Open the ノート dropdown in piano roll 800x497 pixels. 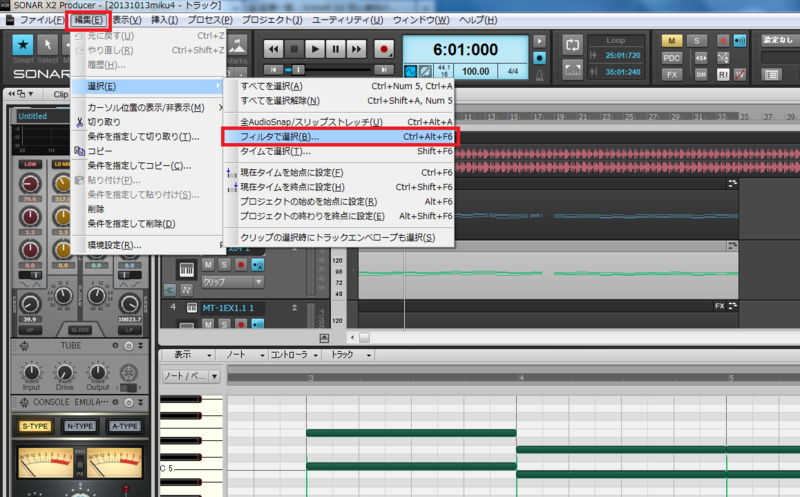(x=245, y=355)
